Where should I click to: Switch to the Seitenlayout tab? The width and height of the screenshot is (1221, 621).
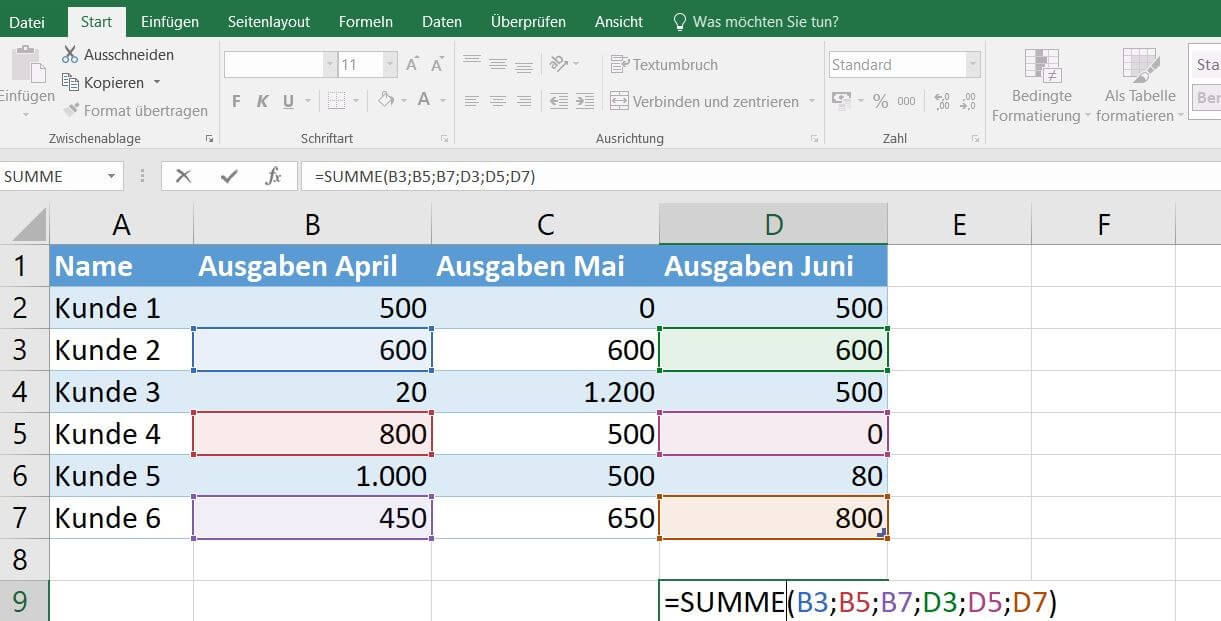coord(269,21)
